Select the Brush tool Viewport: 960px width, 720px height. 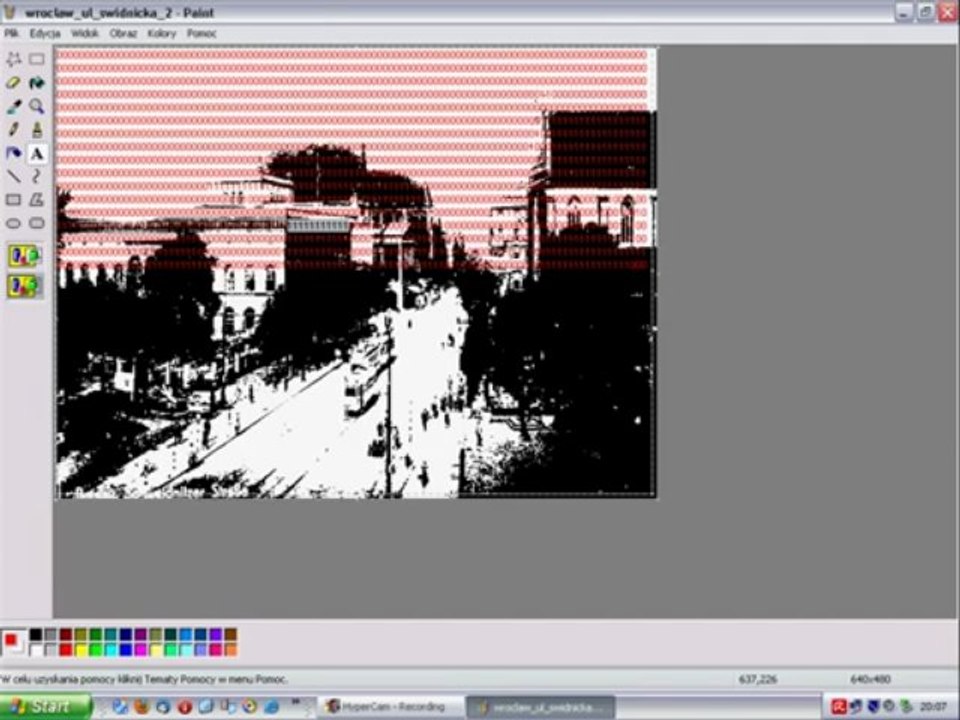pos(37,129)
